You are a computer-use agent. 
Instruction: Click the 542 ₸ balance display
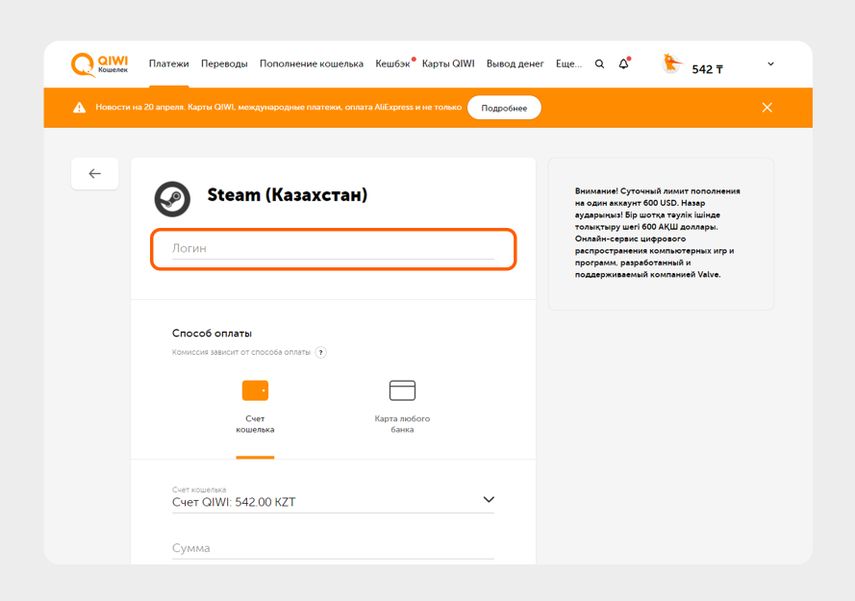(x=707, y=69)
